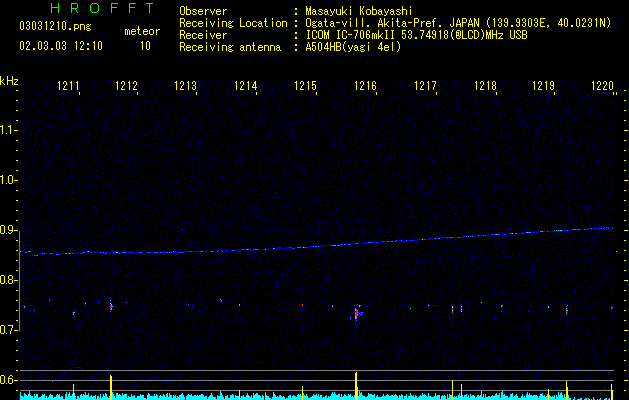Click the 1.0 kHz frequency label

click(x=8, y=180)
